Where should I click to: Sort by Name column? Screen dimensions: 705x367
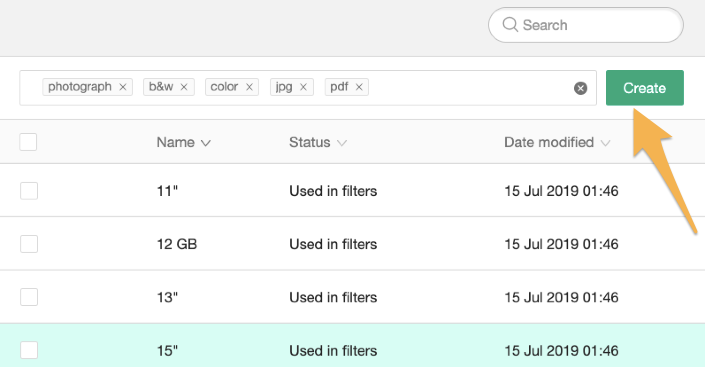pyautogui.click(x=183, y=143)
